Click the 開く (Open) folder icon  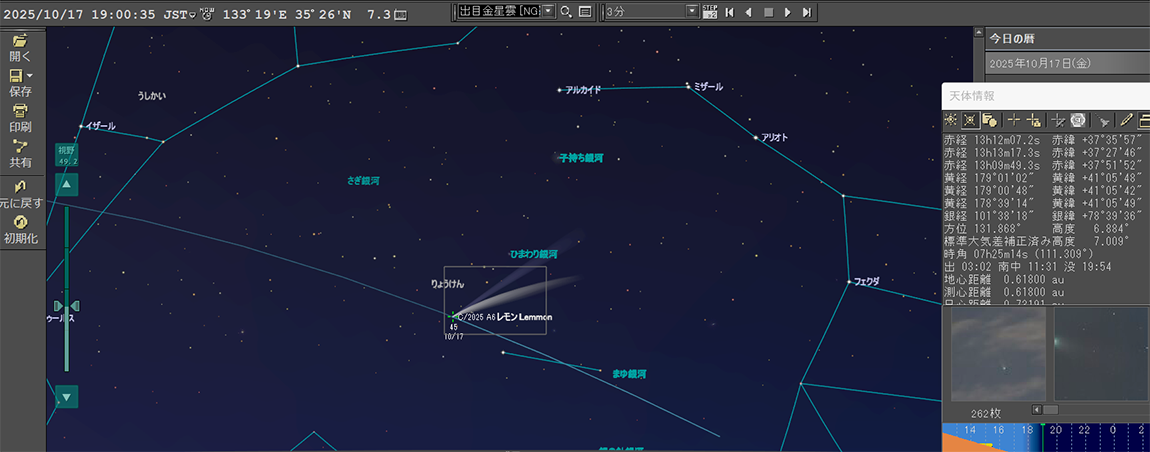(x=20, y=41)
